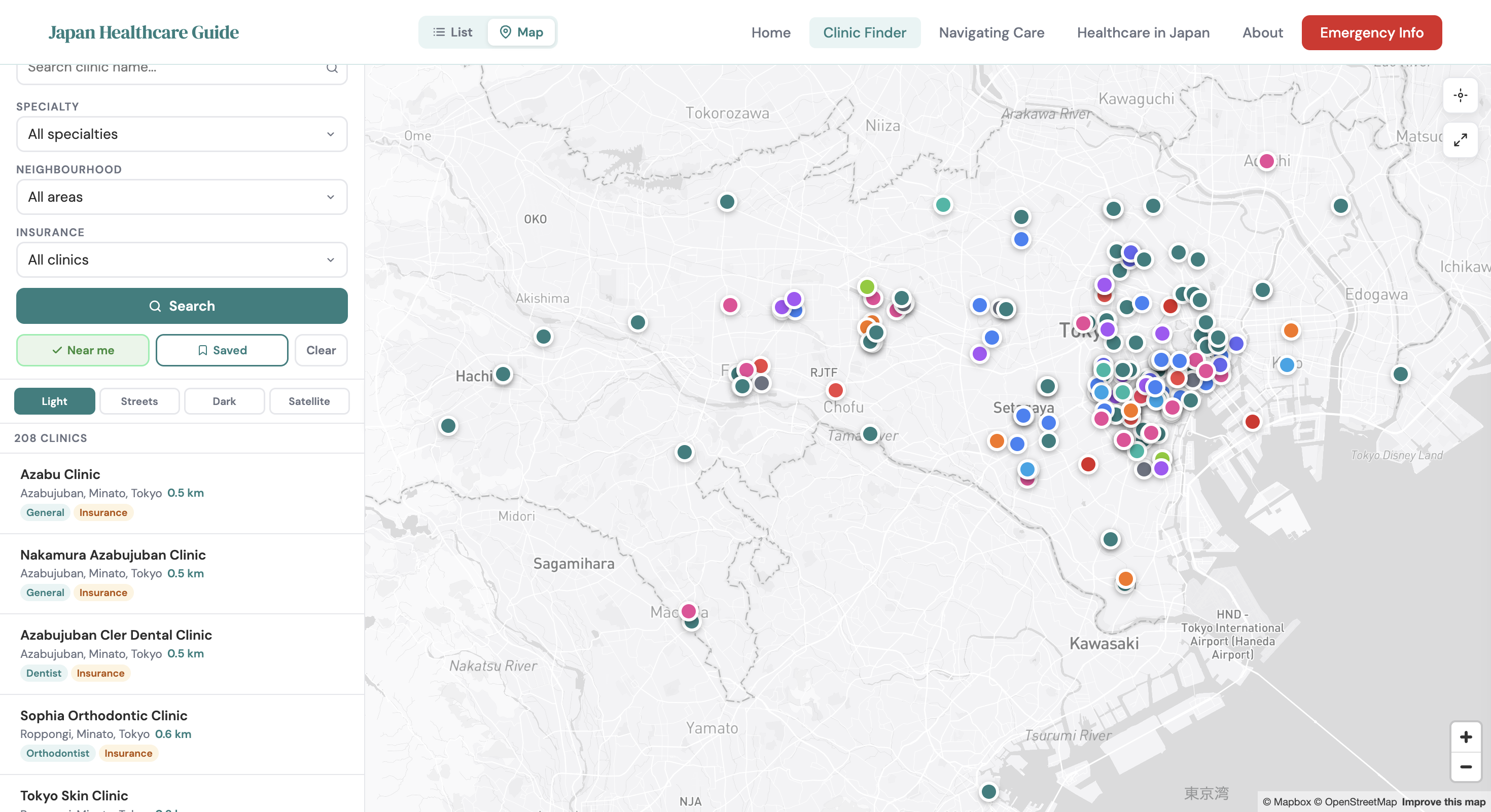The width and height of the screenshot is (1491, 812).
Task: Click the teal marker on Tama River label
Action: (x=870, y=434)
